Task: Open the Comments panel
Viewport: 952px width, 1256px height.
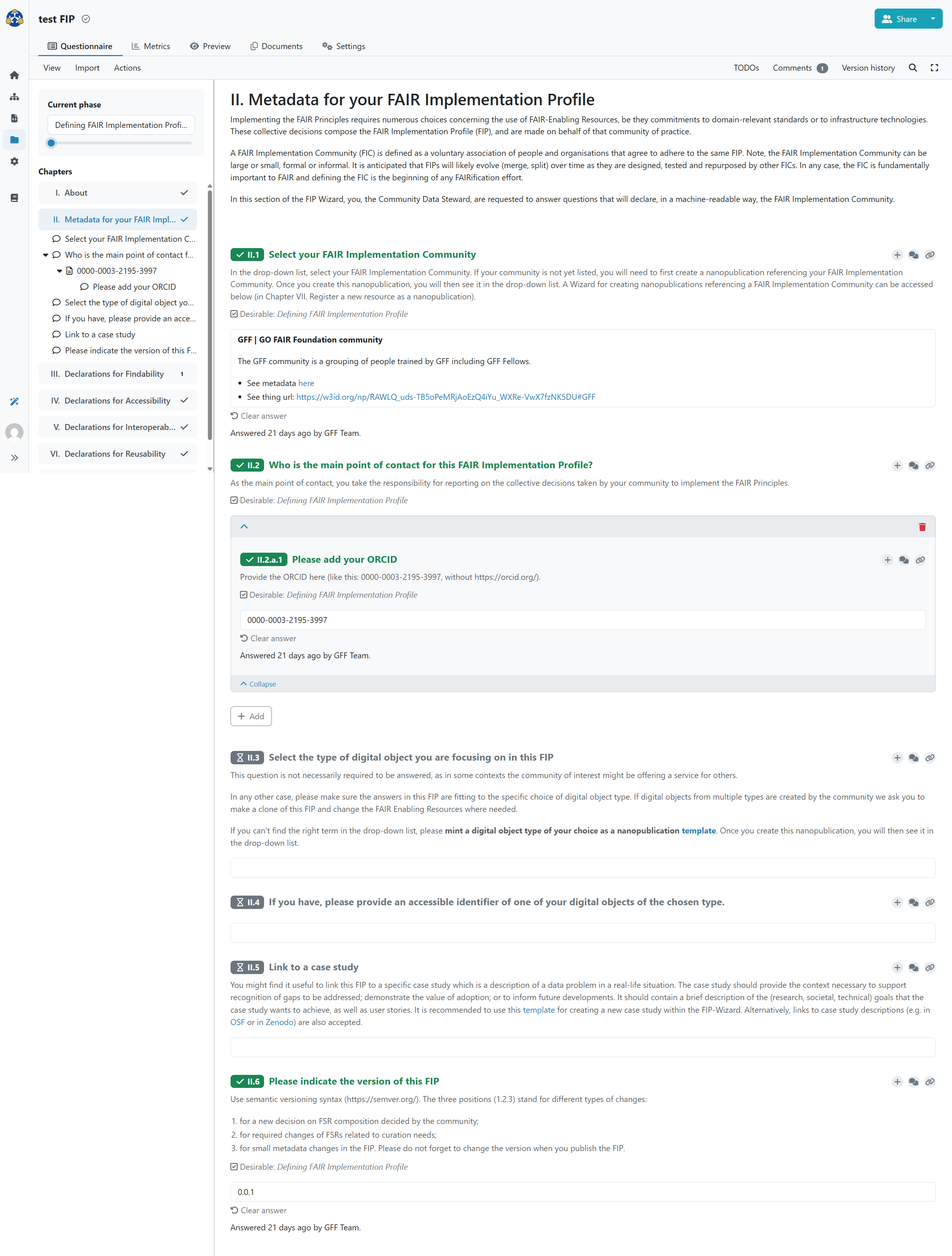Action: click(x=800, y=68)
